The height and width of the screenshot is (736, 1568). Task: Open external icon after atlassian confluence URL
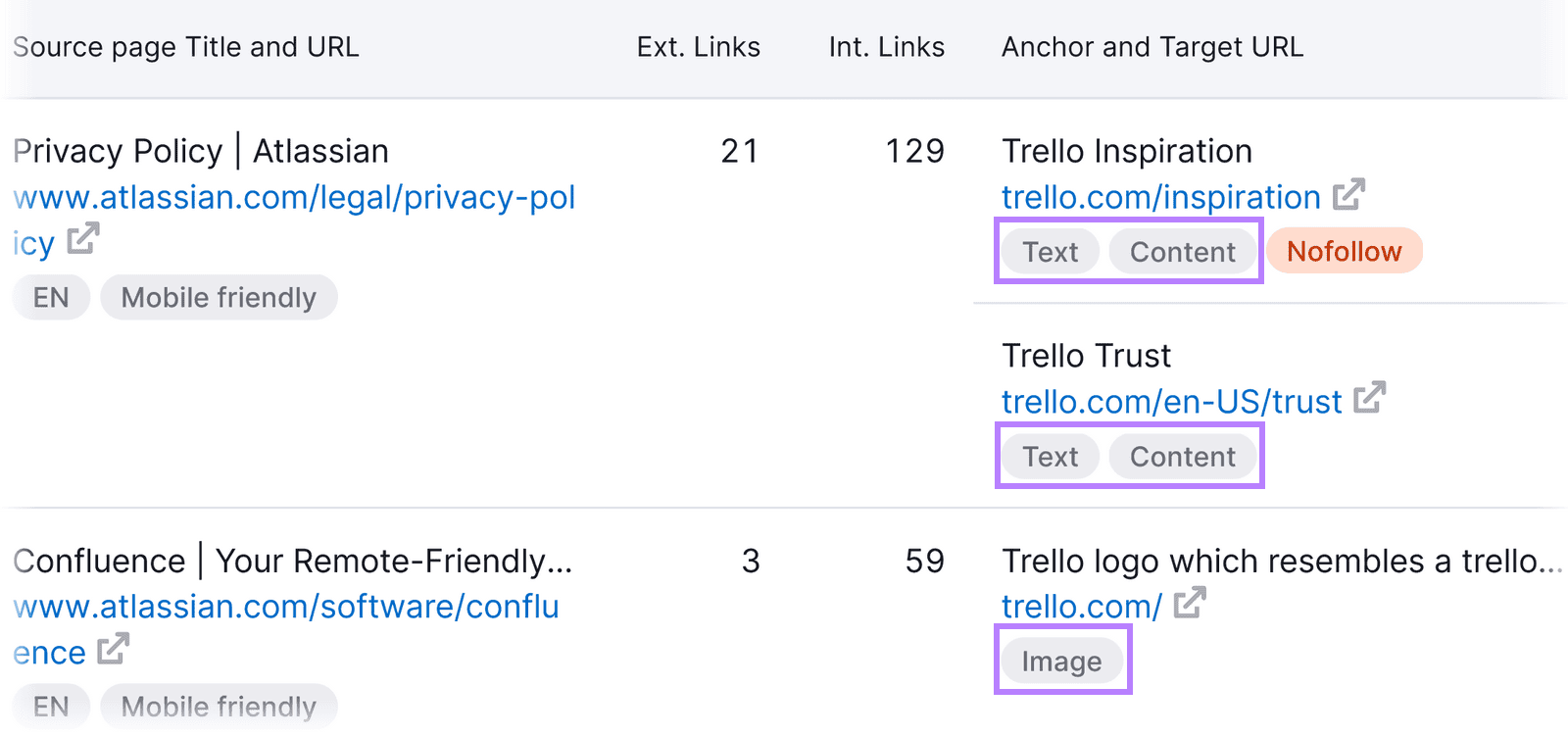(x=113, y=648)
